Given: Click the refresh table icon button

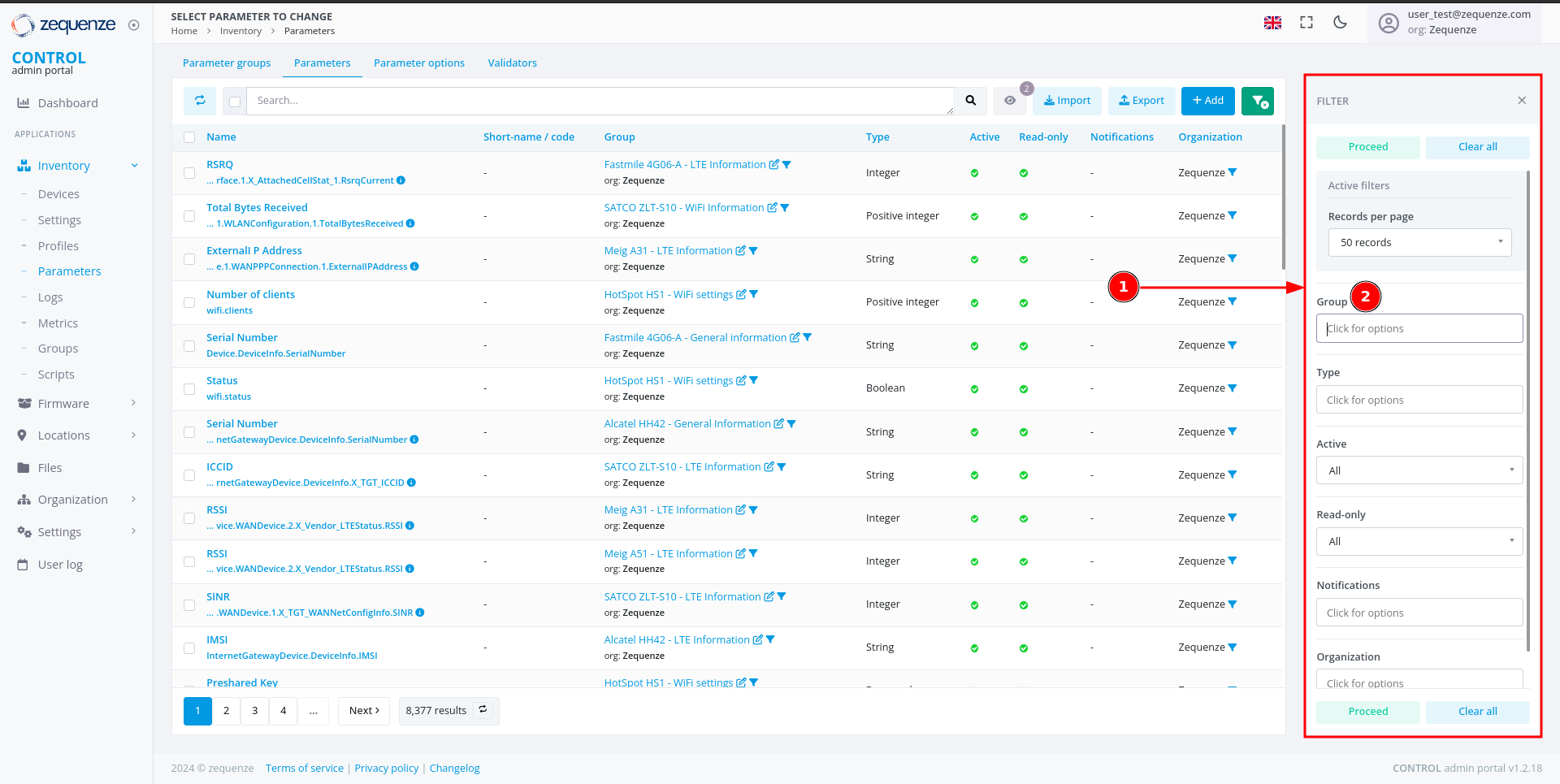Looking at the screenshot, I should (200, 101).
